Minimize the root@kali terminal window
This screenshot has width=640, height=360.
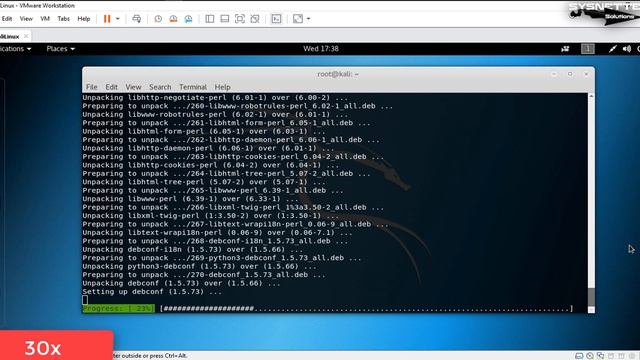(x=554, y=74)
